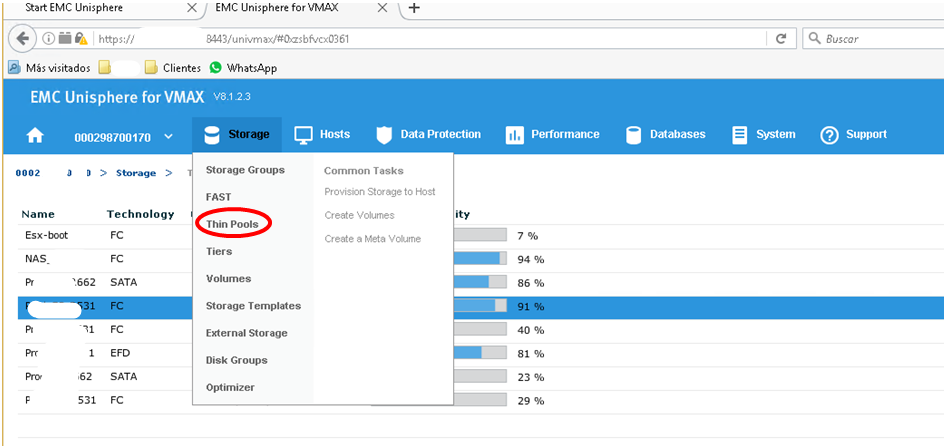This screenshot has width=944, height=446.
Task: Open the Support question mark icon
Action: click(x=830, y=136)
